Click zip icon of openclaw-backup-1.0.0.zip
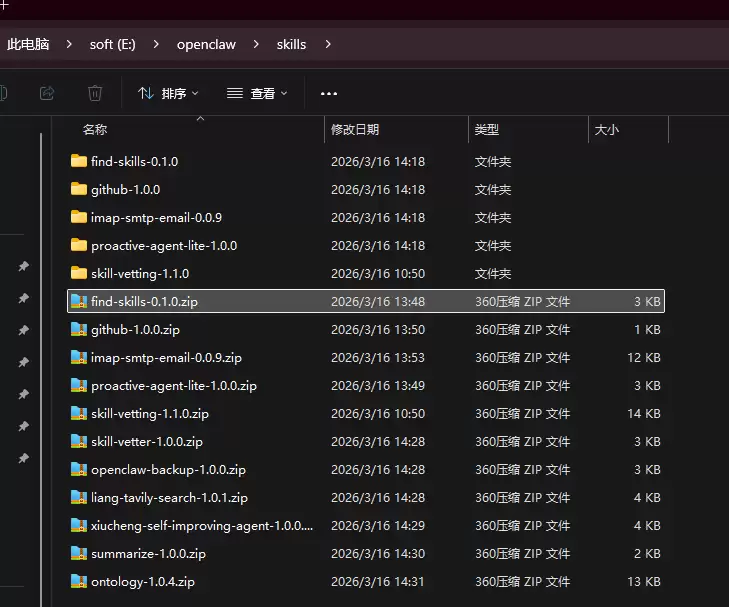Screen dimensions: 729x607 (79, 469)
